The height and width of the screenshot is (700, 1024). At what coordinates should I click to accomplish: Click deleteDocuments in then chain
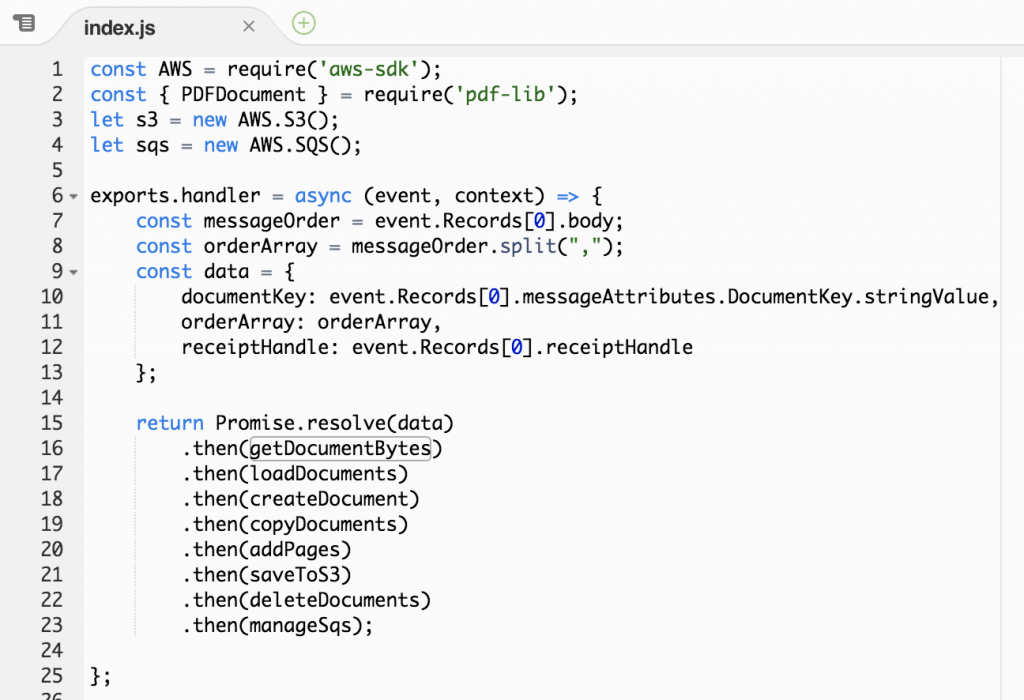pos(334,600)
